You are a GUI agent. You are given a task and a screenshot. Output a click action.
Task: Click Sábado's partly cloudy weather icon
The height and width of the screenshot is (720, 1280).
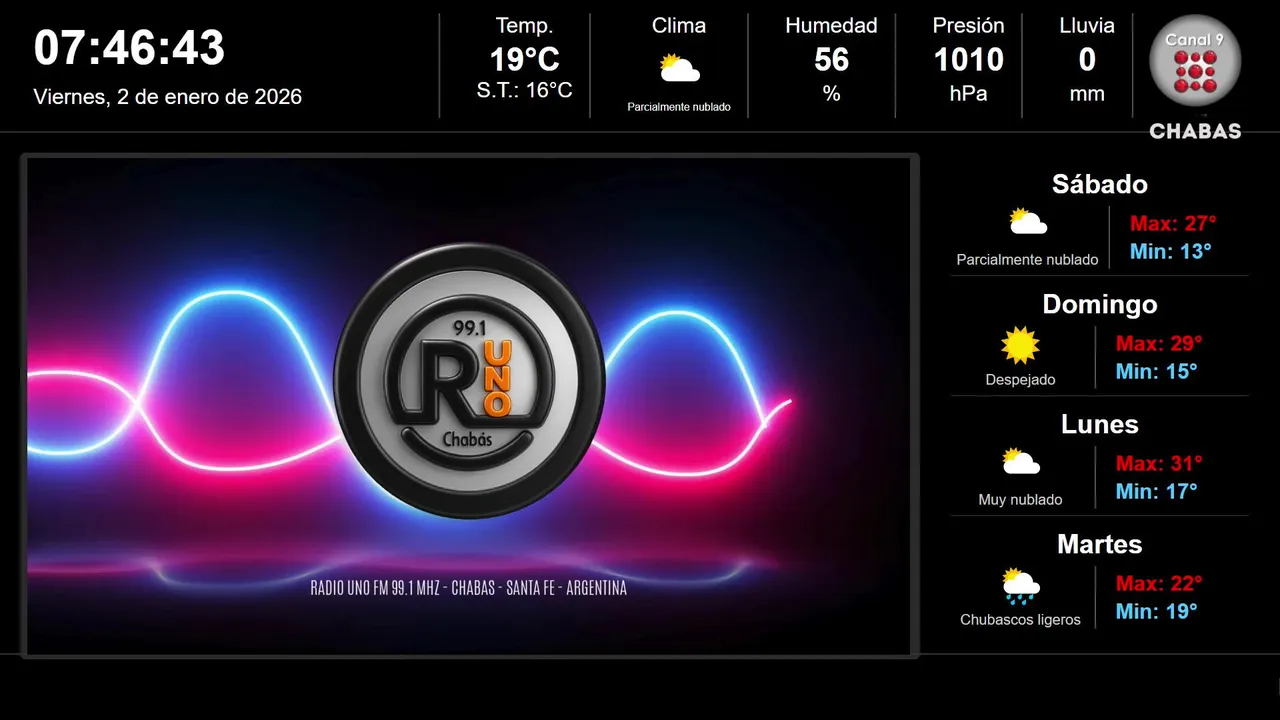tap(1028, 222)
